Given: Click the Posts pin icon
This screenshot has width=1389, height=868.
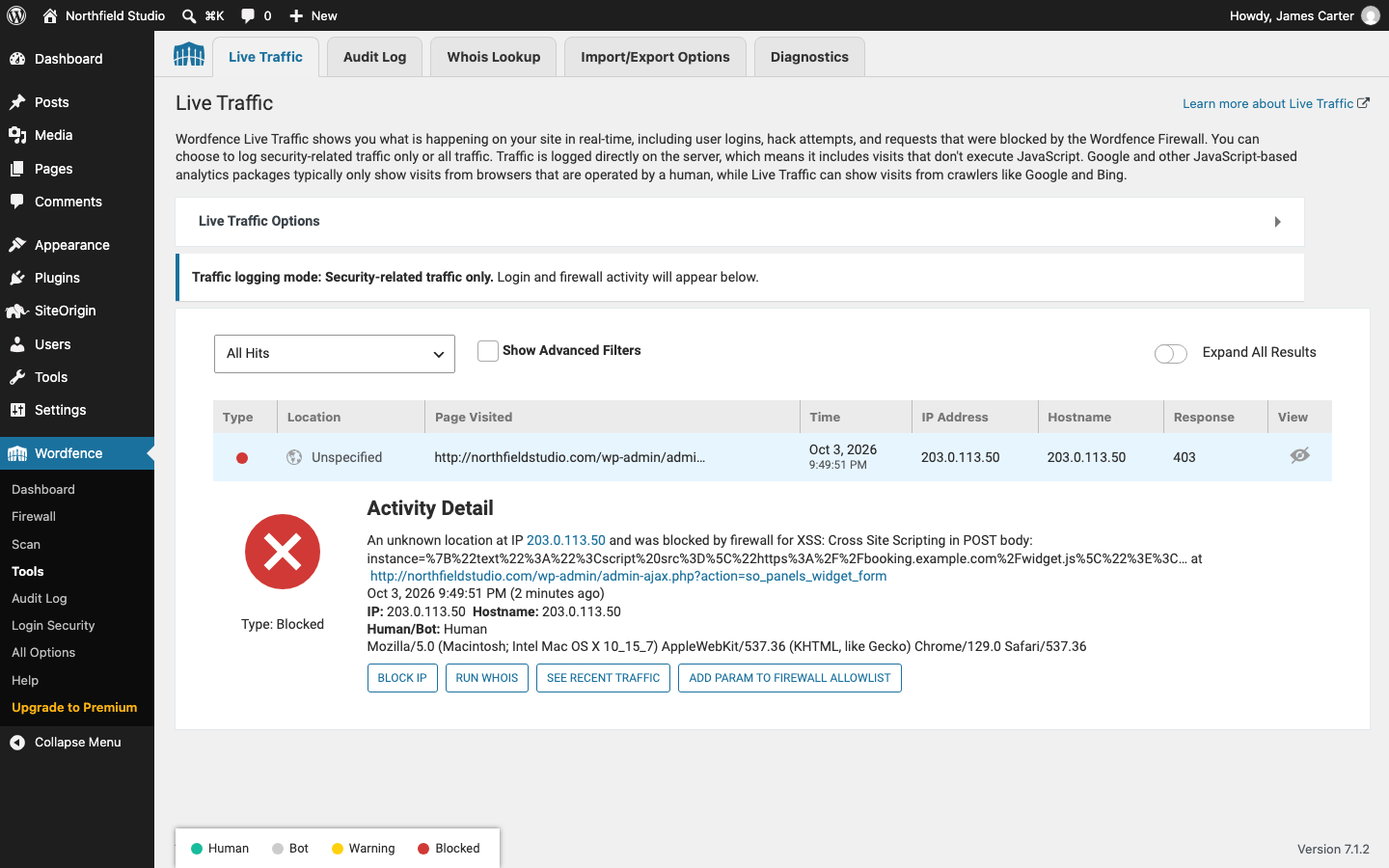Looking at the screenshot, I should click(x=17, y=102).
